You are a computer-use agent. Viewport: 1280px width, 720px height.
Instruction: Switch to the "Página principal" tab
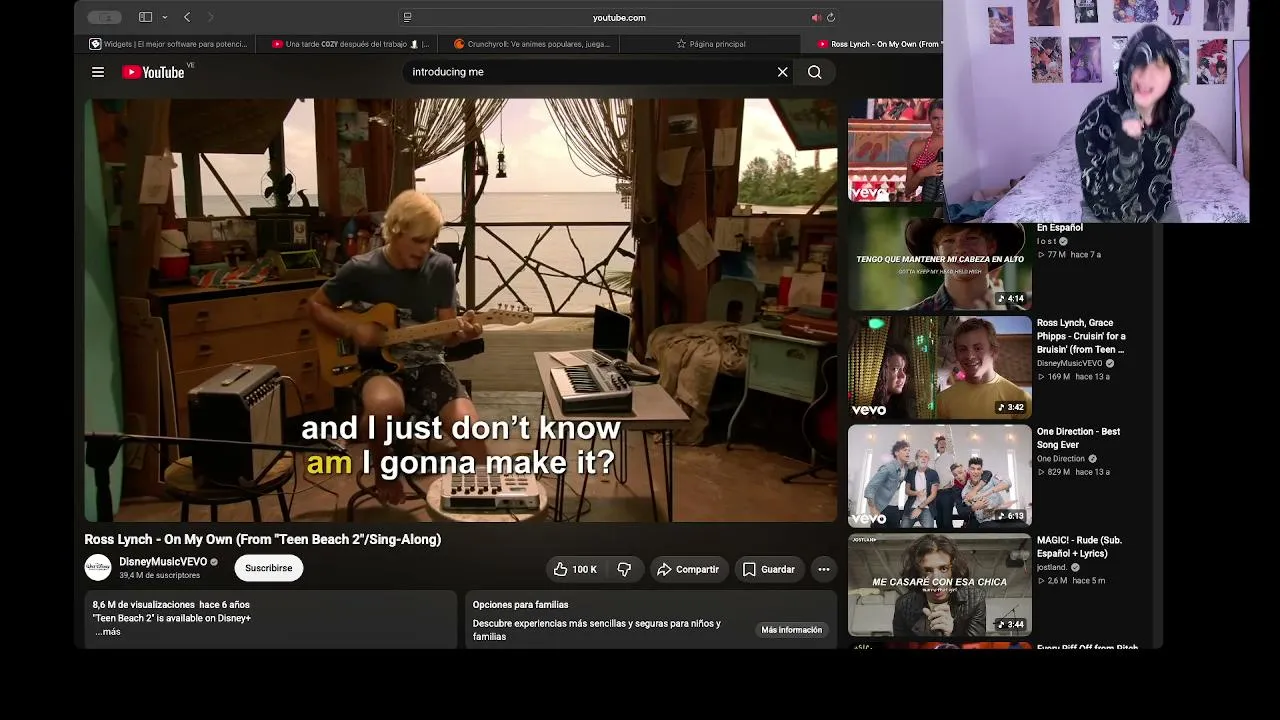[710, 44]
